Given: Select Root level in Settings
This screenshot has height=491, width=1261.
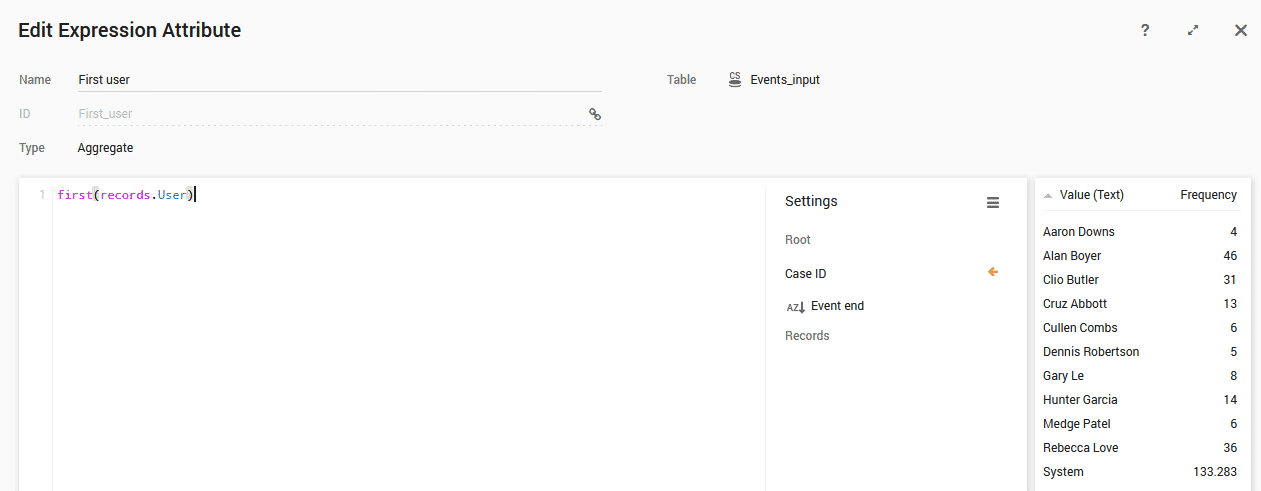Looking at the screenshot, I should point(798,240).
